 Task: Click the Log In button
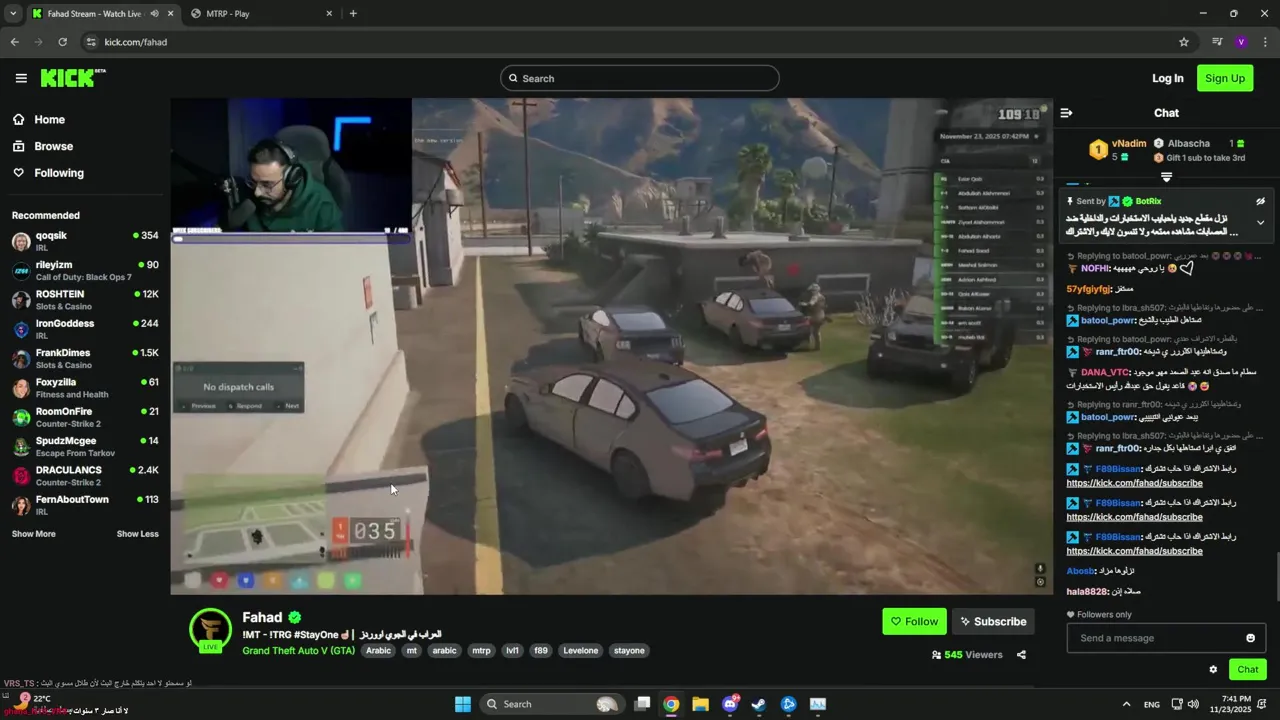(x=1167, y=78)
